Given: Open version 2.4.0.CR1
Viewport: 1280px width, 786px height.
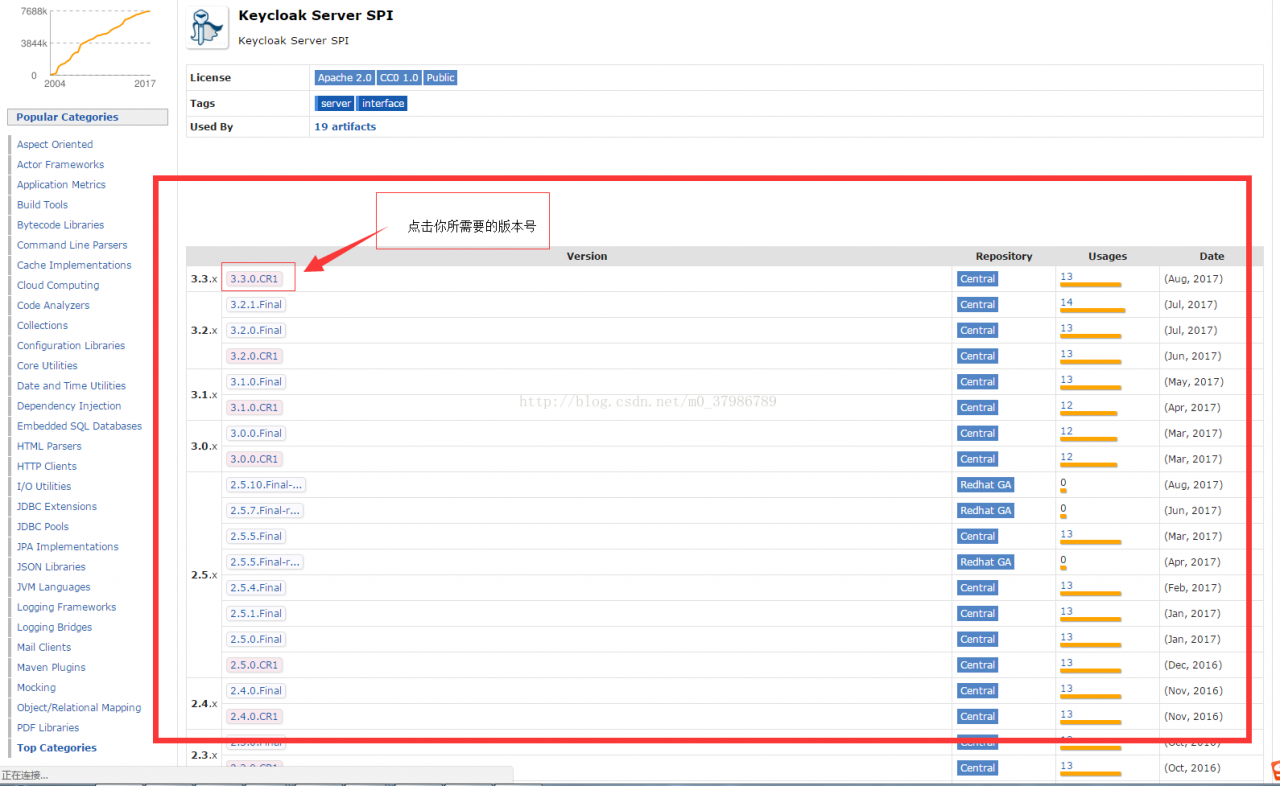Looking at the screenshot, I should (254, 717).
